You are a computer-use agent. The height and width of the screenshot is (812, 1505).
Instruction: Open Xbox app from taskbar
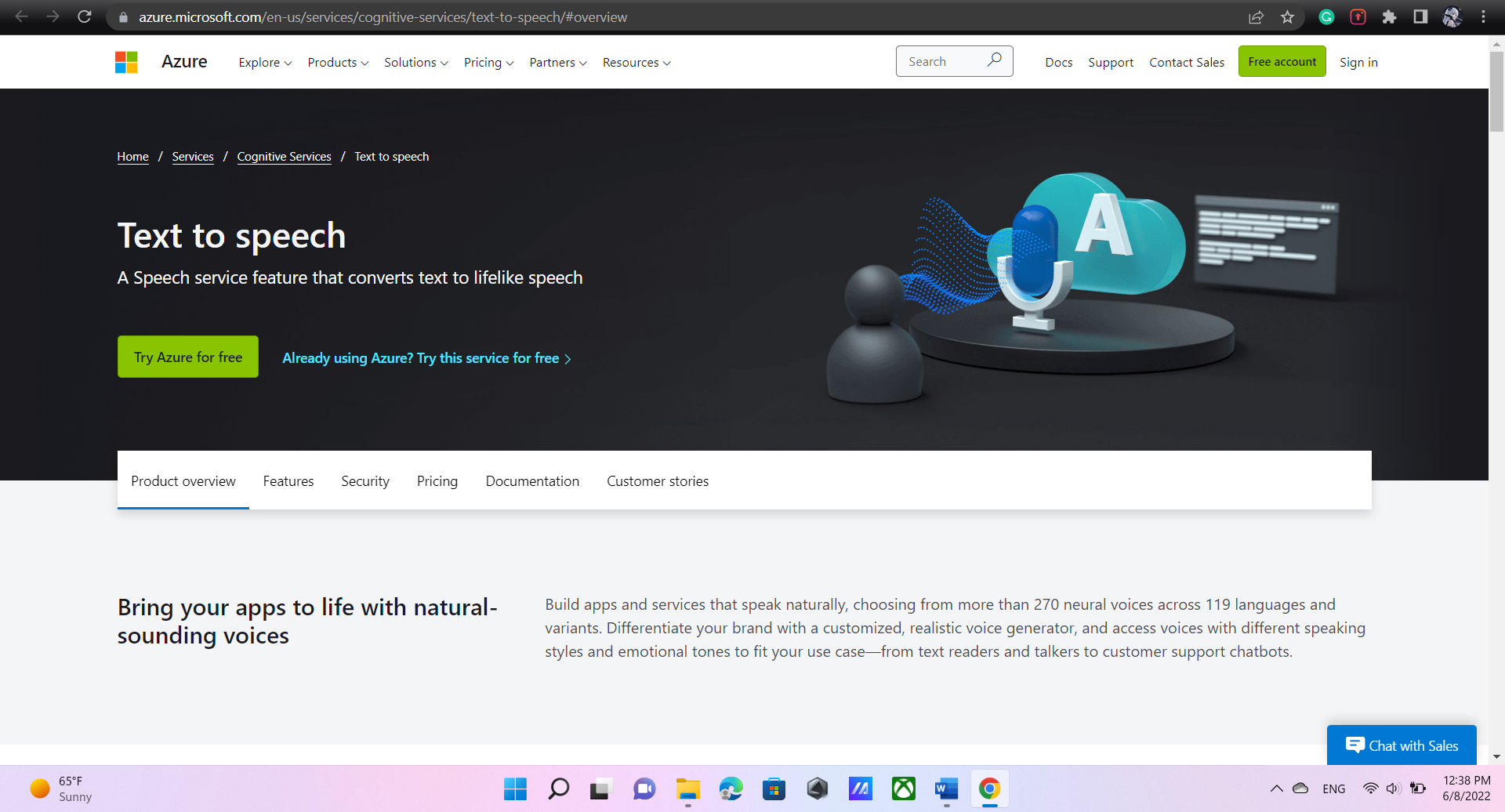click(x=903, y=788)
